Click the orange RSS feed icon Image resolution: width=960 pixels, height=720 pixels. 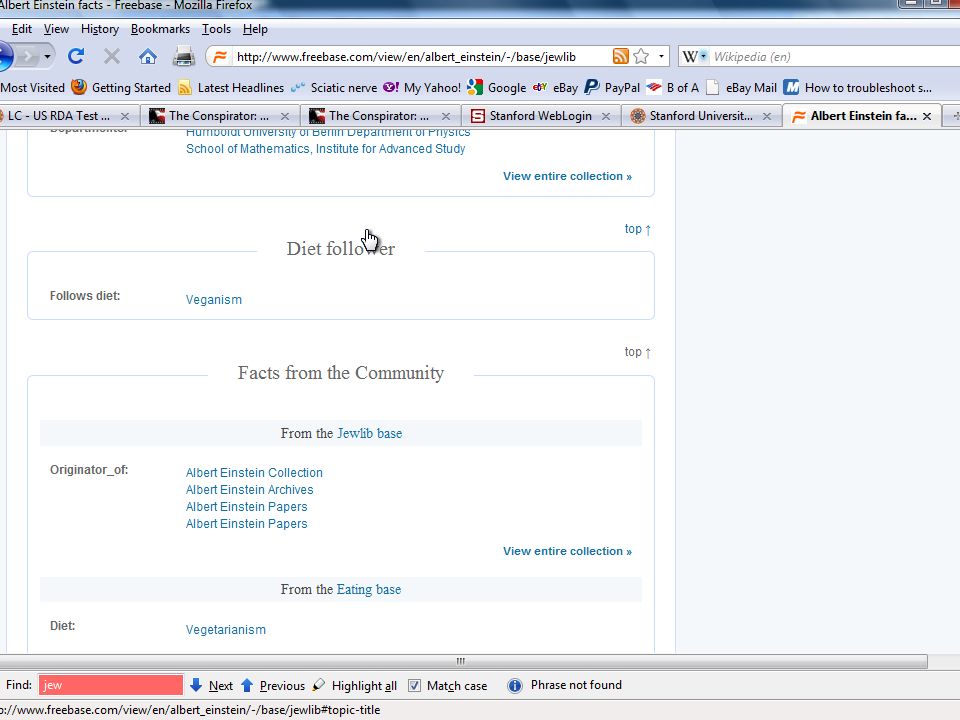[x=620, y=56]
